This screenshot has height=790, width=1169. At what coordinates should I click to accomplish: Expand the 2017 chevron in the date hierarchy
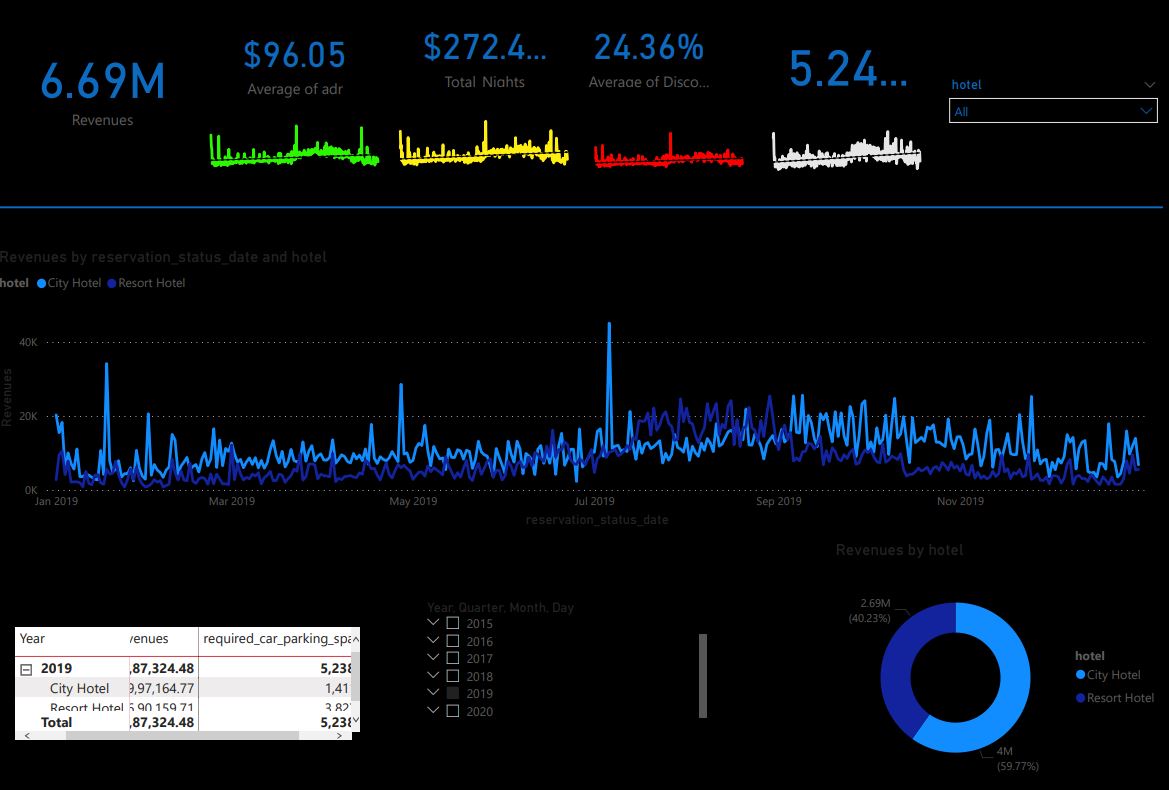pos(432,658)
